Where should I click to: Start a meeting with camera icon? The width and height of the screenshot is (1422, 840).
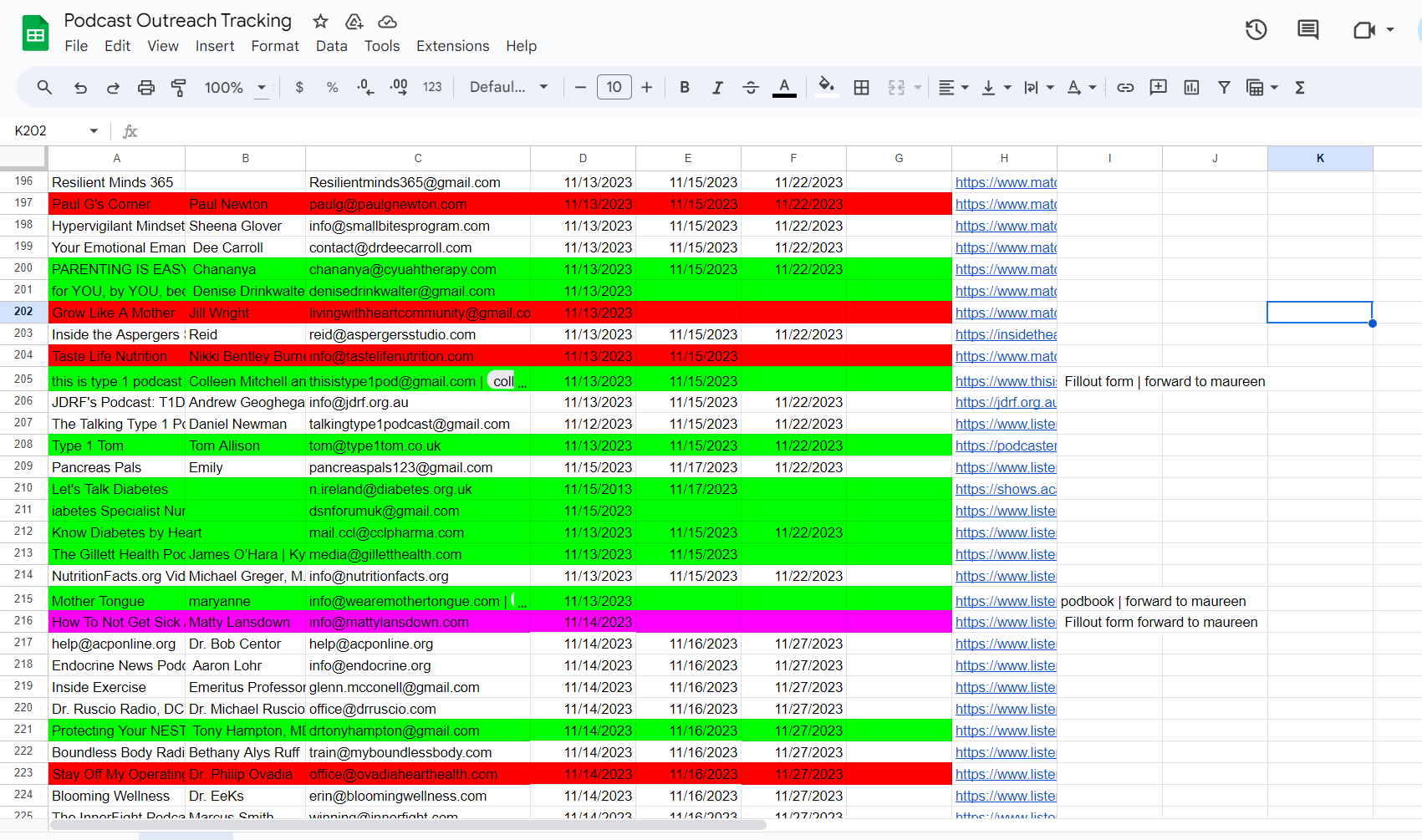pos(1364,30)
